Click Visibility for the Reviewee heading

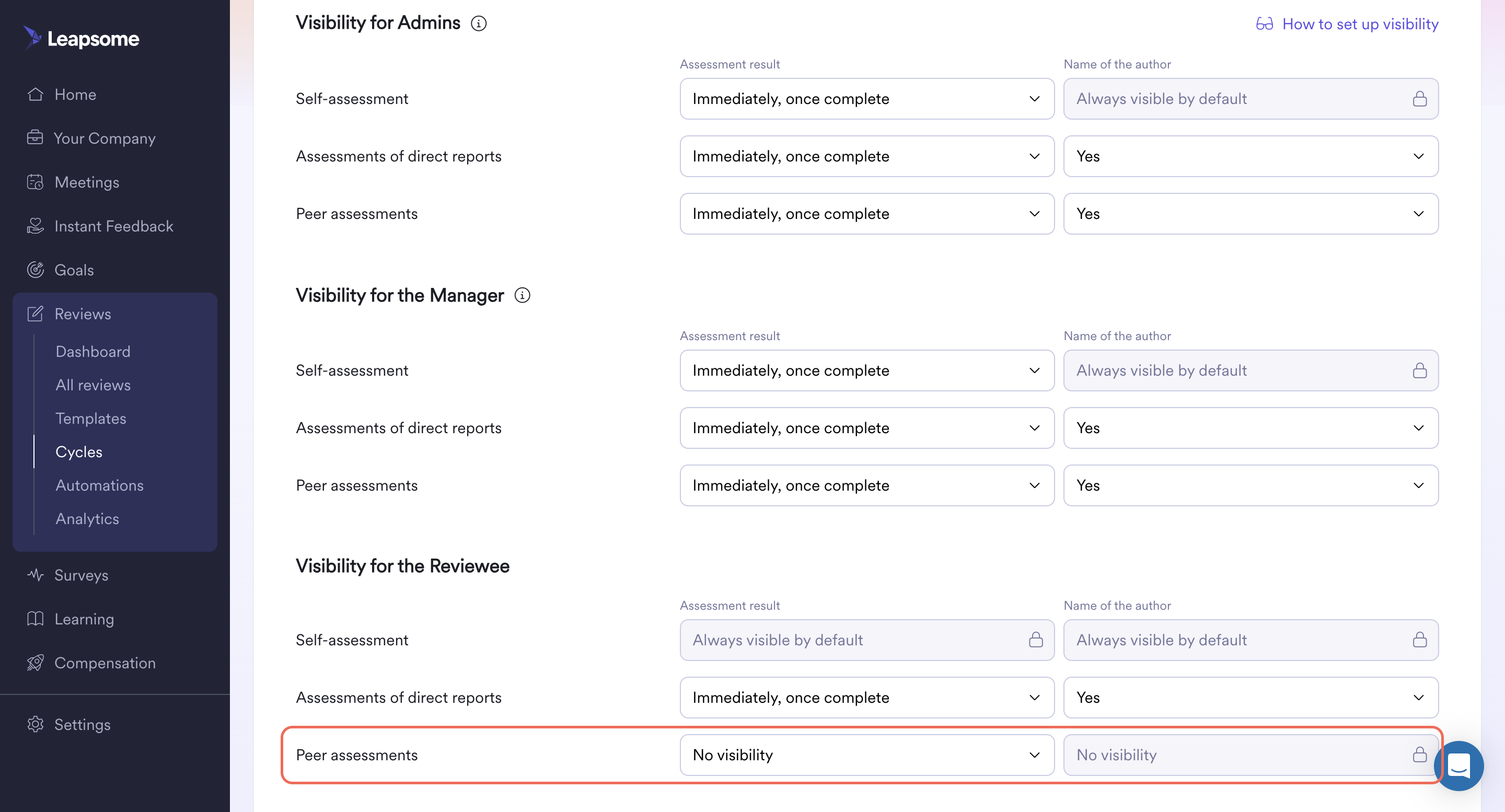tap(402, 565)
